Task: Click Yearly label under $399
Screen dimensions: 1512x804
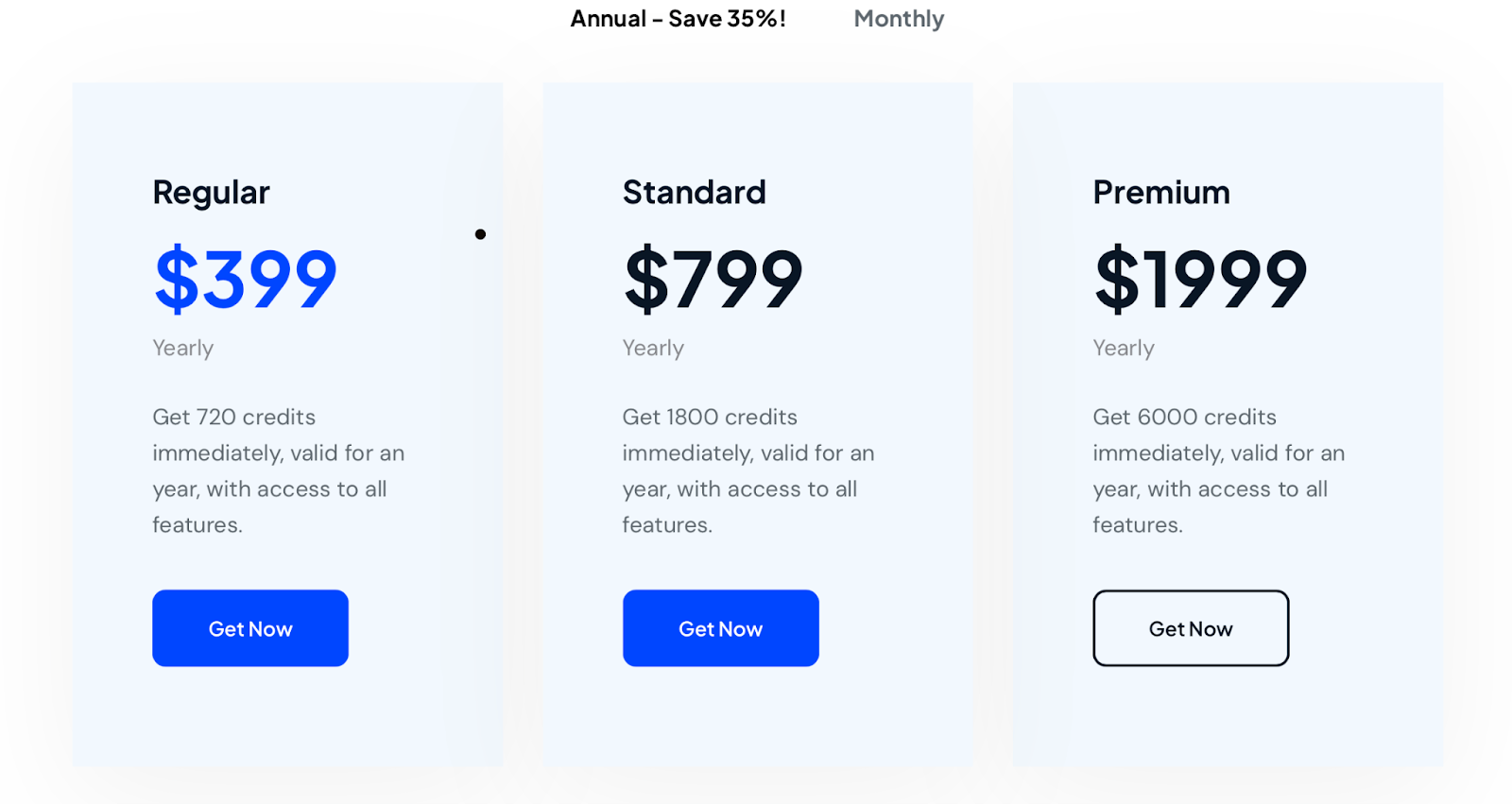Action: click(x=183, y=349)
